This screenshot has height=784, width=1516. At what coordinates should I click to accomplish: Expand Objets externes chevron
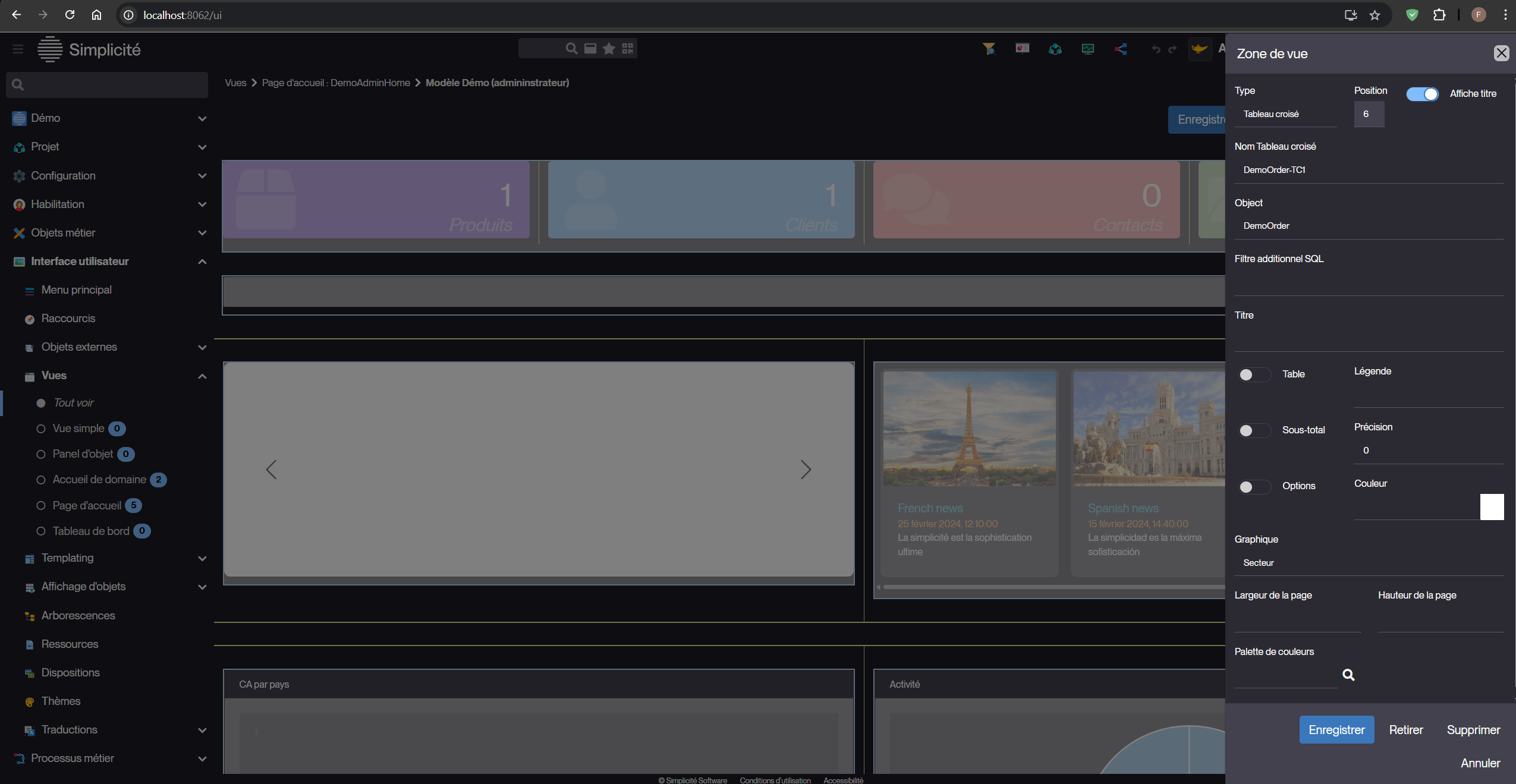(202, 347)
